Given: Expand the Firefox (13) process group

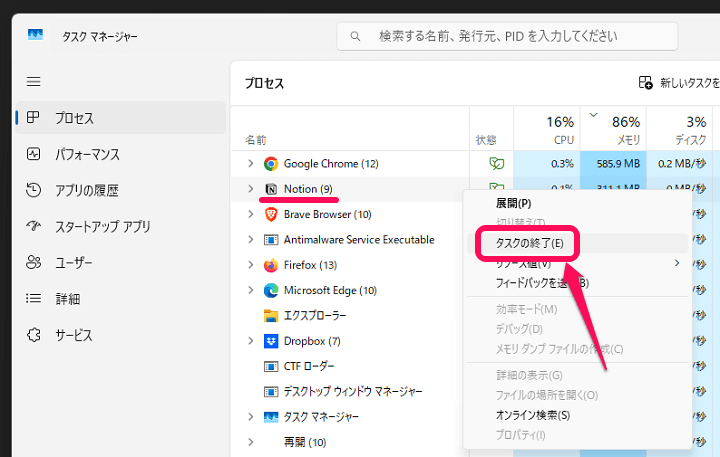Looking at the screenshot, I should point(250,265).
